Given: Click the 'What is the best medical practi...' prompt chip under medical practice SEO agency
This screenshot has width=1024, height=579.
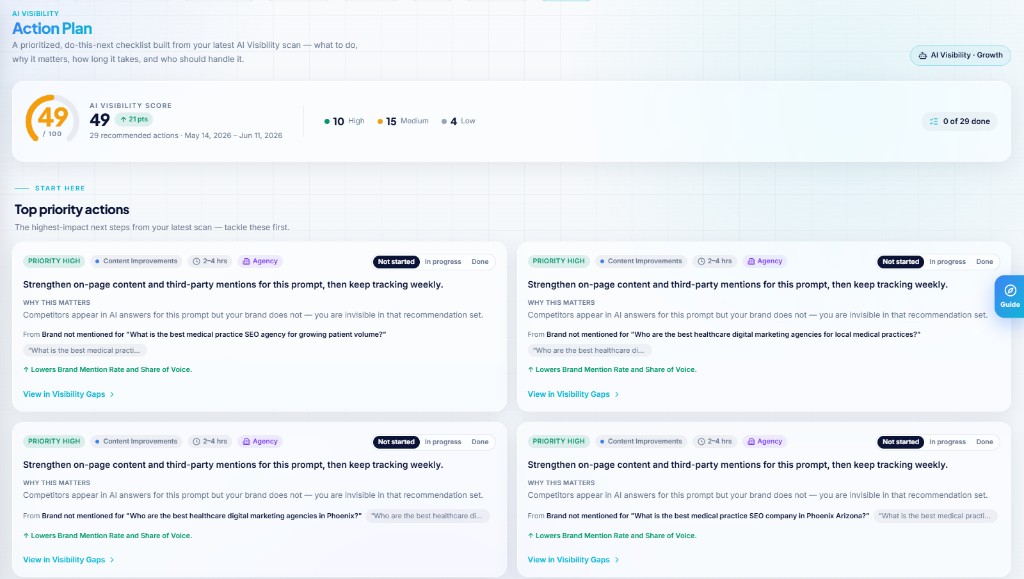Looking at the screenshot, I should point(84,351).
